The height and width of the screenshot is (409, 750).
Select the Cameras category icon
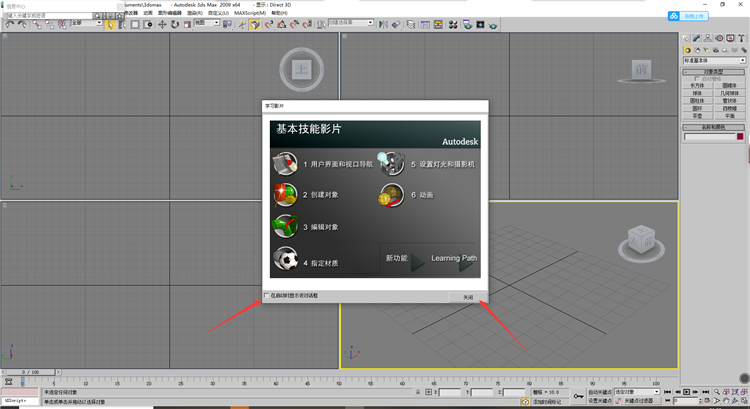[x=716, y=50]
